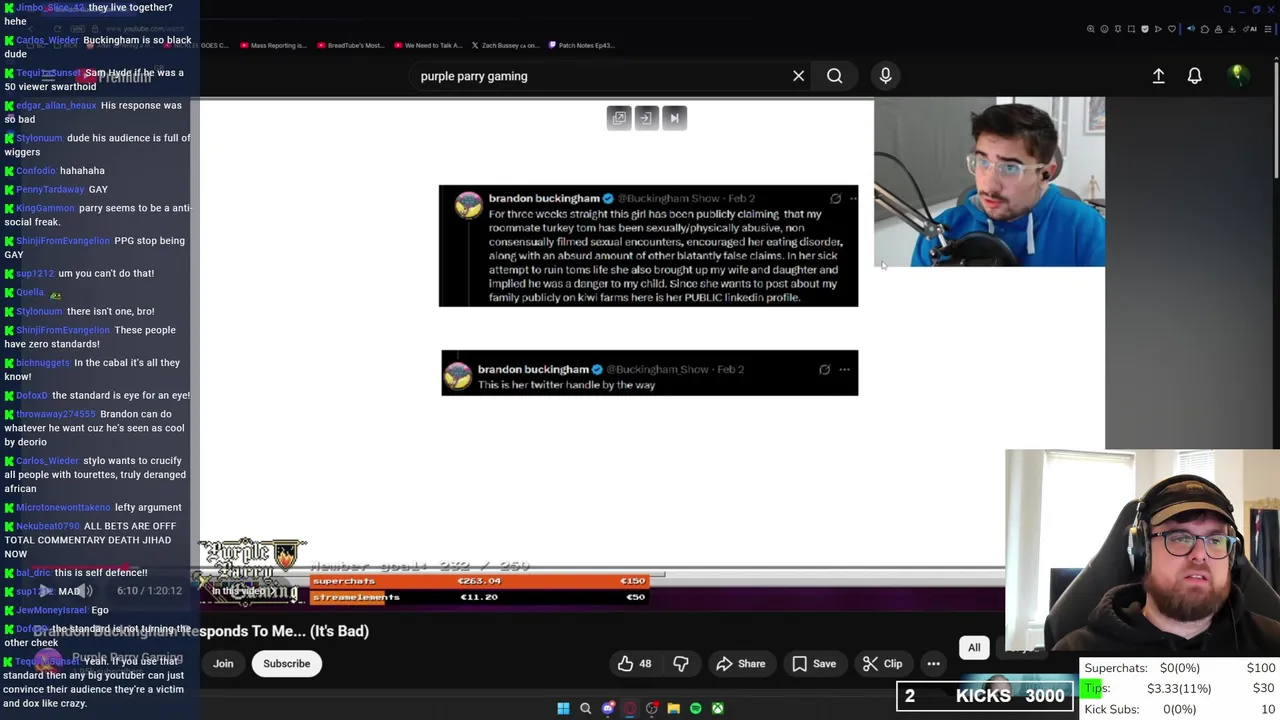
Task: Click the options dots on the first tweet
Action: coord(853,199)
